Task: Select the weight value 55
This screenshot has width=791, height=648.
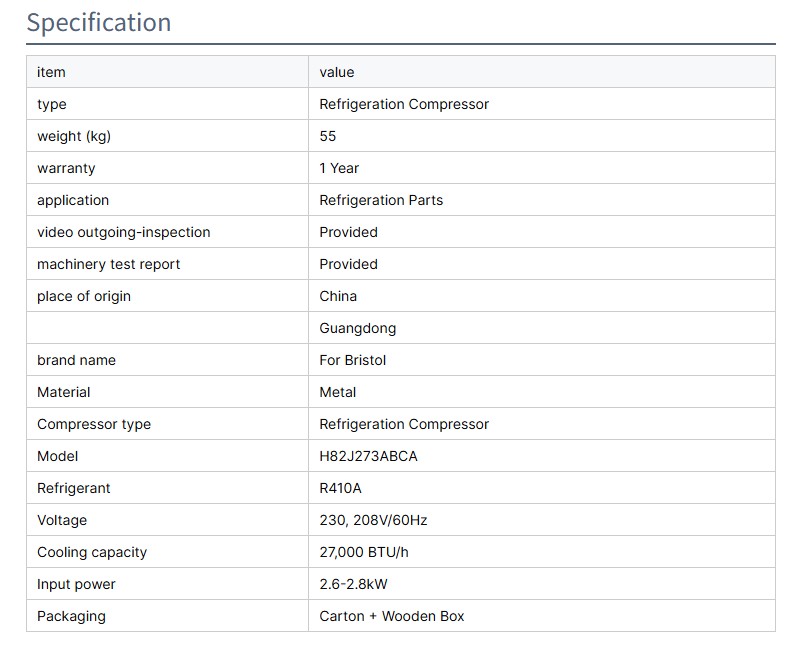Action: tap(328, 136)
